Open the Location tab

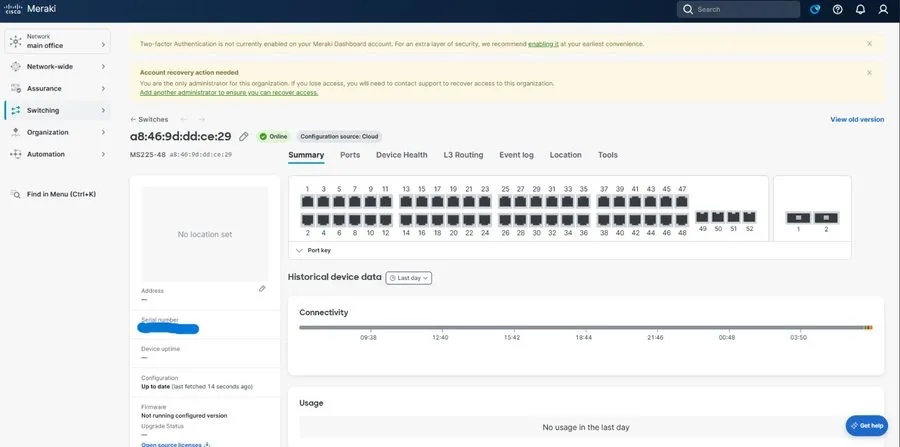pos(565,155)
